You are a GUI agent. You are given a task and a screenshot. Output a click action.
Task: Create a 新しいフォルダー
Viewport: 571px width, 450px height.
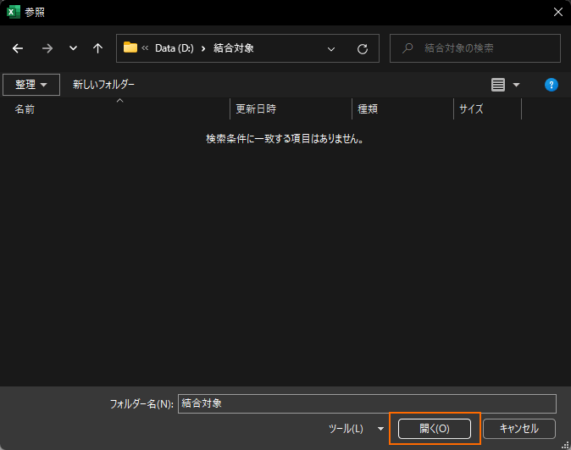coord(103,85)
